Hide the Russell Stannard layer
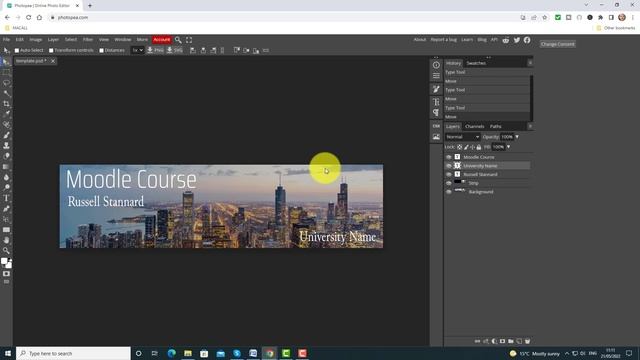The image size is (640, 360). tap(449, 174)
